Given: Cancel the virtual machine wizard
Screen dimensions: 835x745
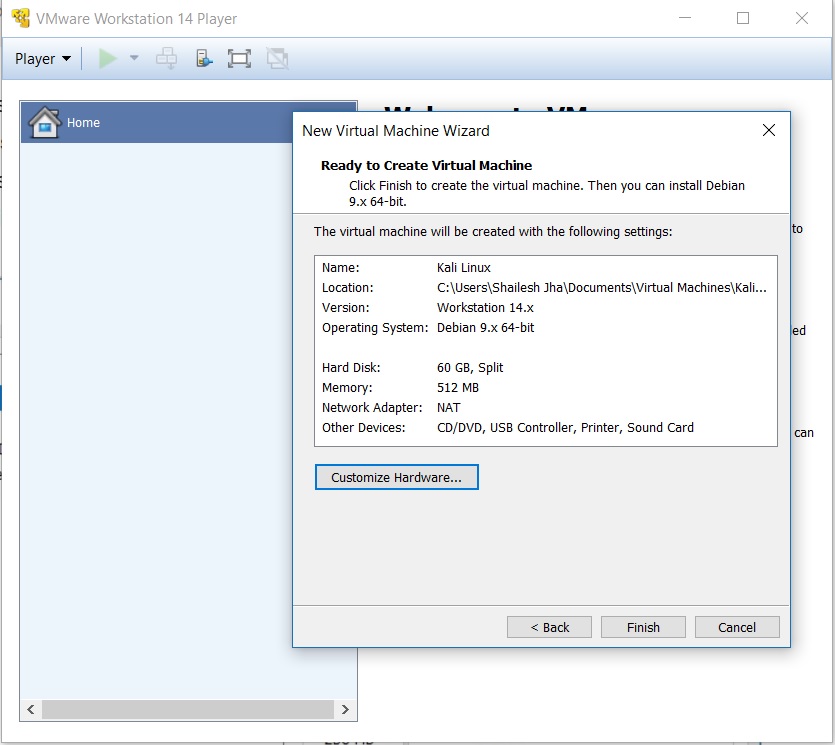Looking at the screenshot, I should click(x=736, y=627).
